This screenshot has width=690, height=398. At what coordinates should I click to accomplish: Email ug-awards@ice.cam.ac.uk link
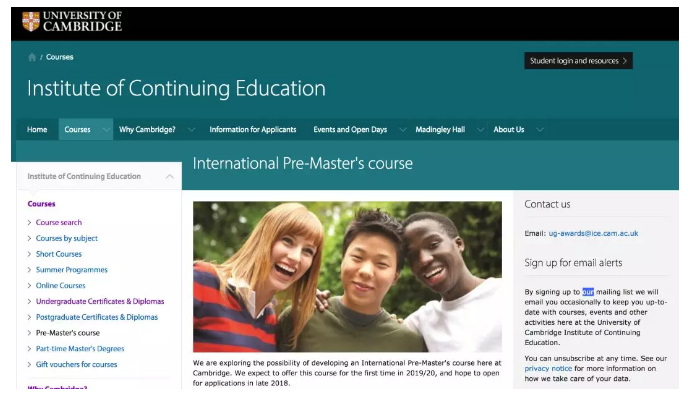(593, 233)
